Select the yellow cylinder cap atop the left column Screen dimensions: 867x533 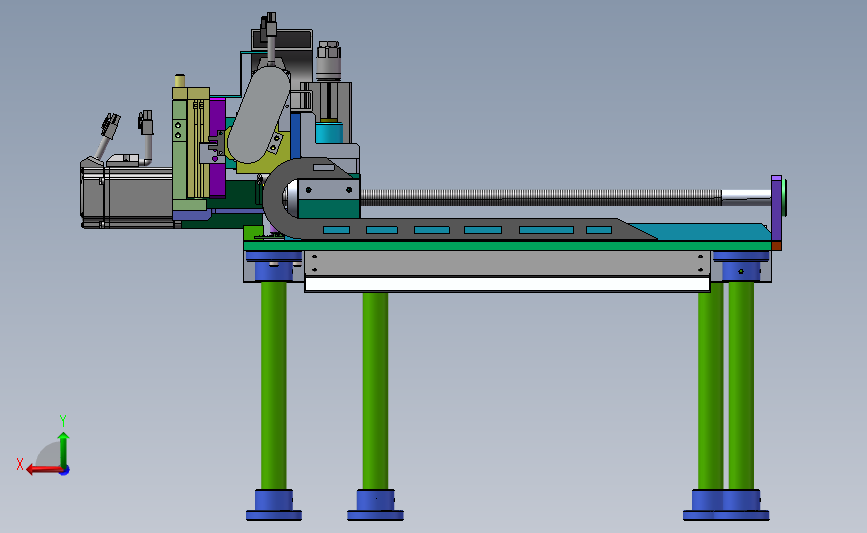(180, 81)
